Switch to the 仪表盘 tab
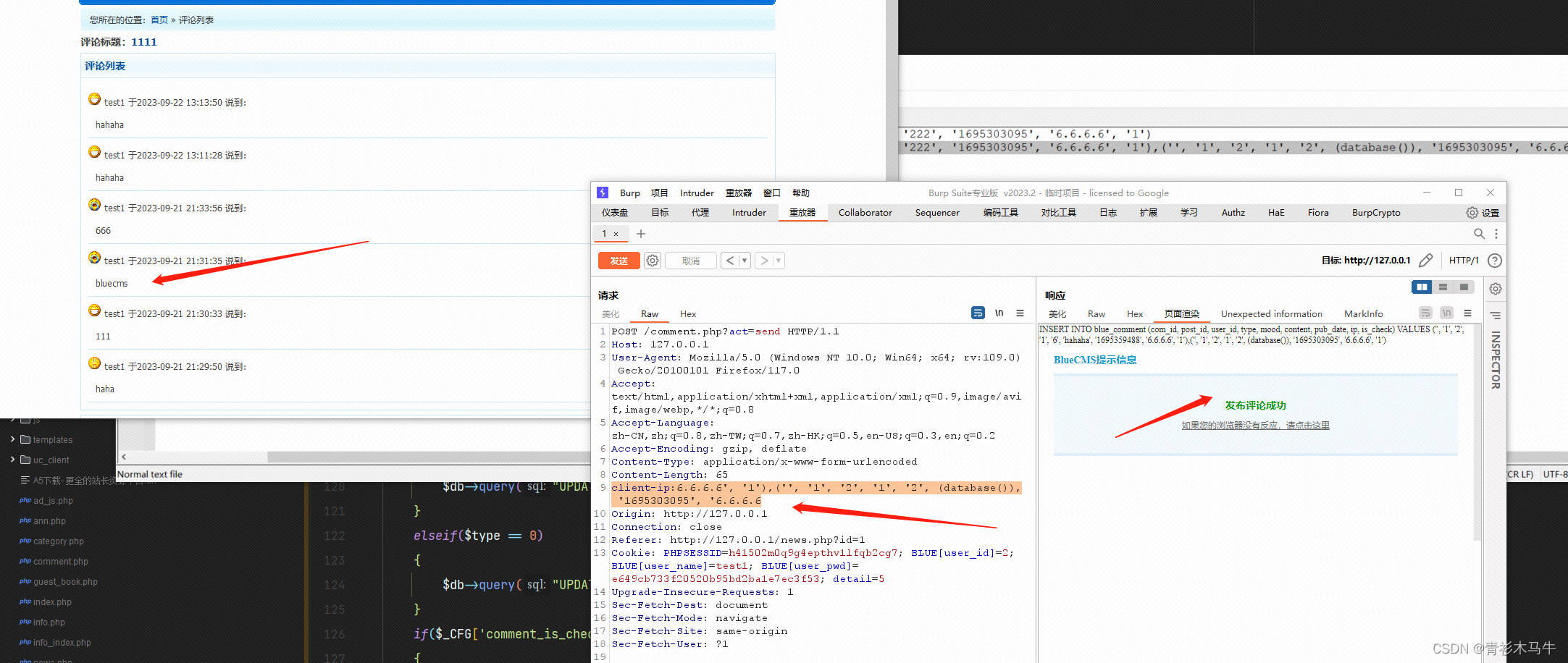 click(614, 213)
